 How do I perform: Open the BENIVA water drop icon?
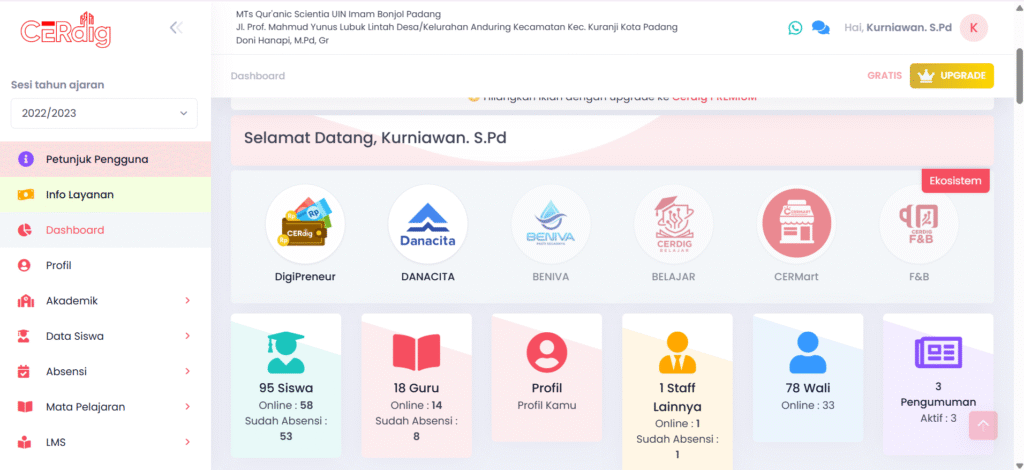551,224
